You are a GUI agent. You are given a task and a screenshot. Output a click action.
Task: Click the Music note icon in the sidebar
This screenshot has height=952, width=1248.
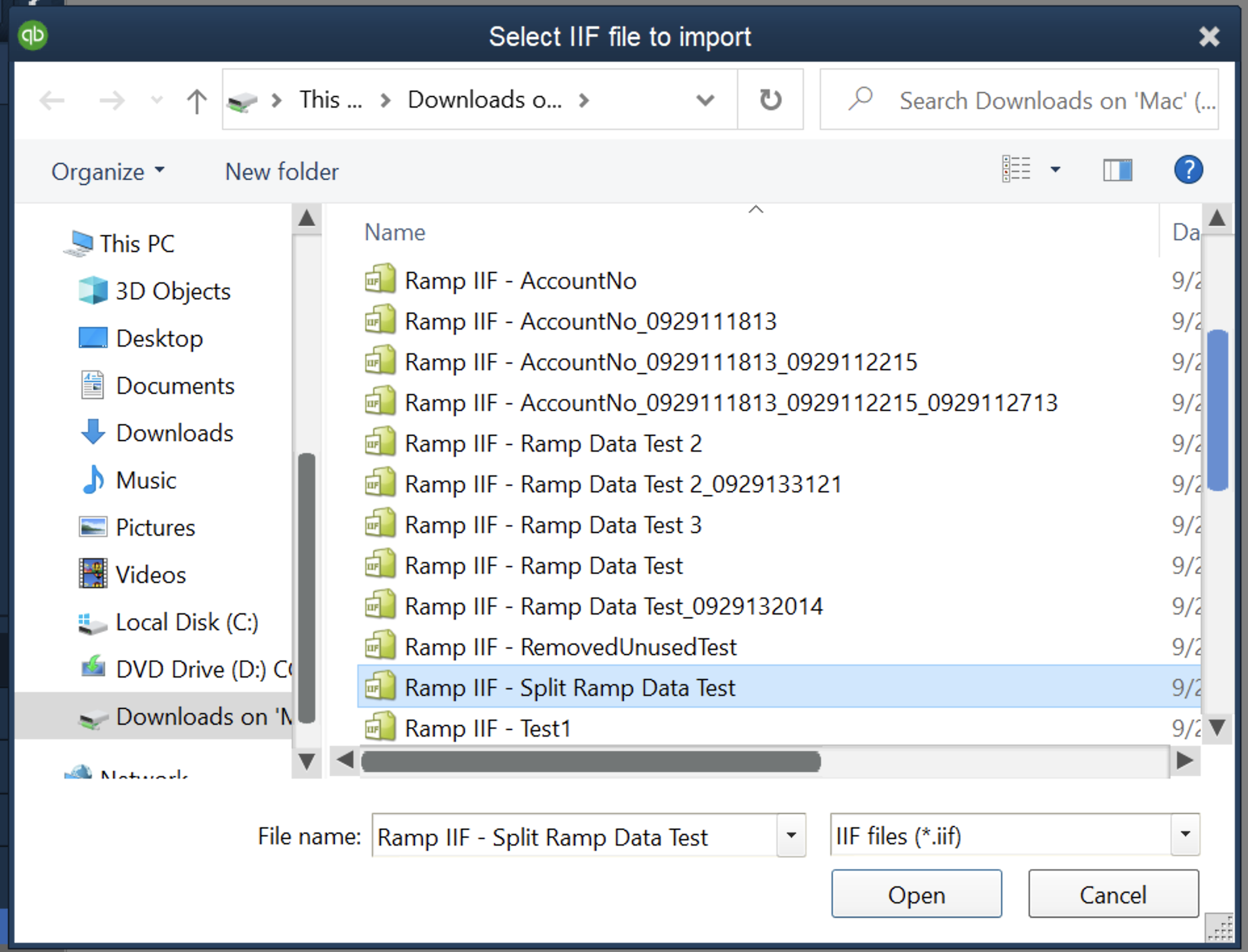click(93, 479)
